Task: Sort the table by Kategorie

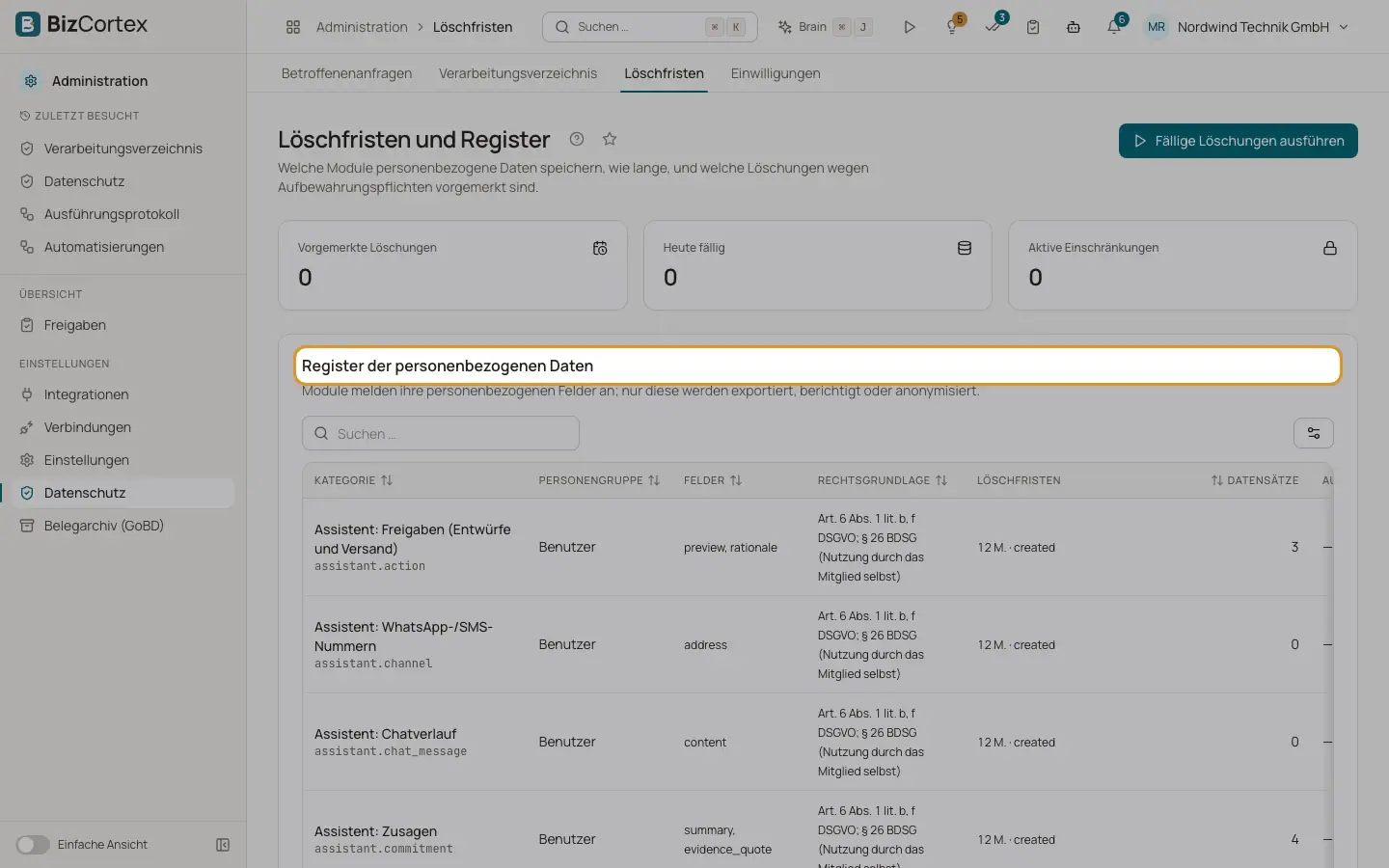Action: click(353, 480)
